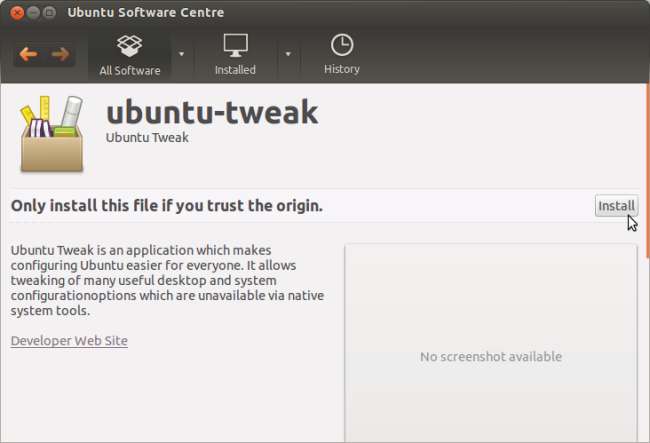The height and width of the screenshot is (443, 650).
Task: Click the back arrow navigation button
Action: click(28, 54)
